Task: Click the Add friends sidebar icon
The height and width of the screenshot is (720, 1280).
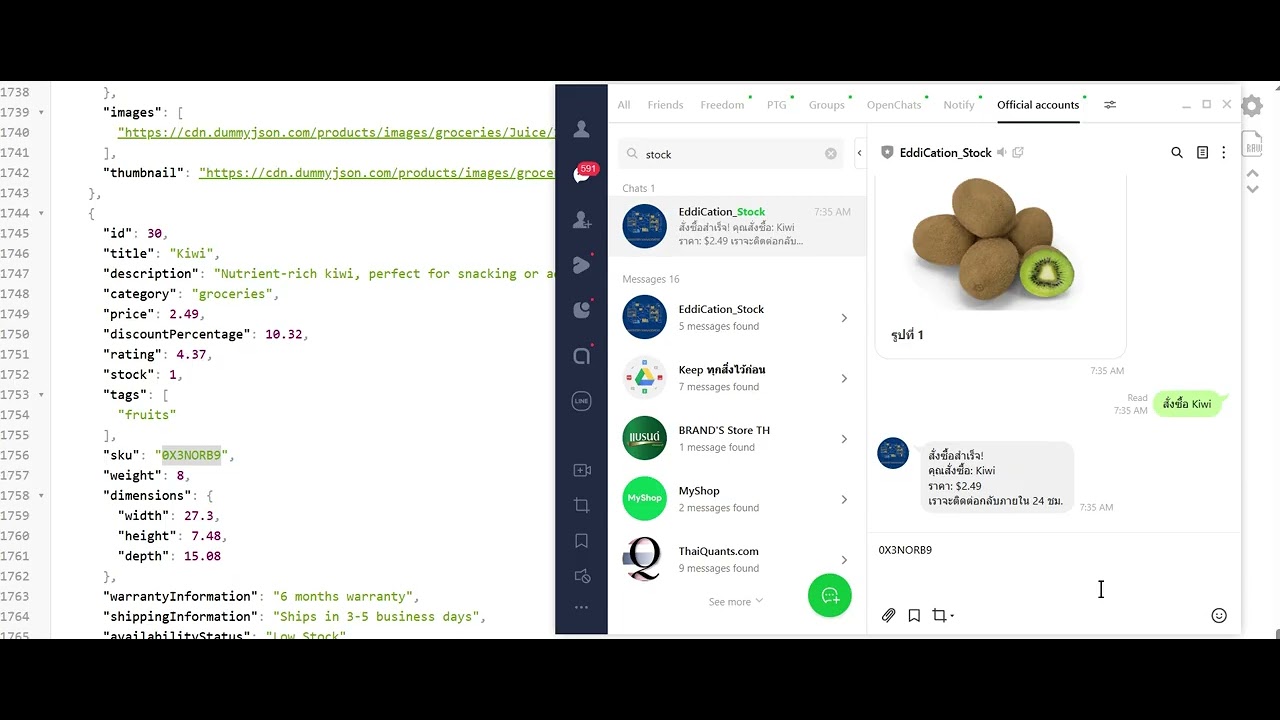Action: (x=582, y=220)
